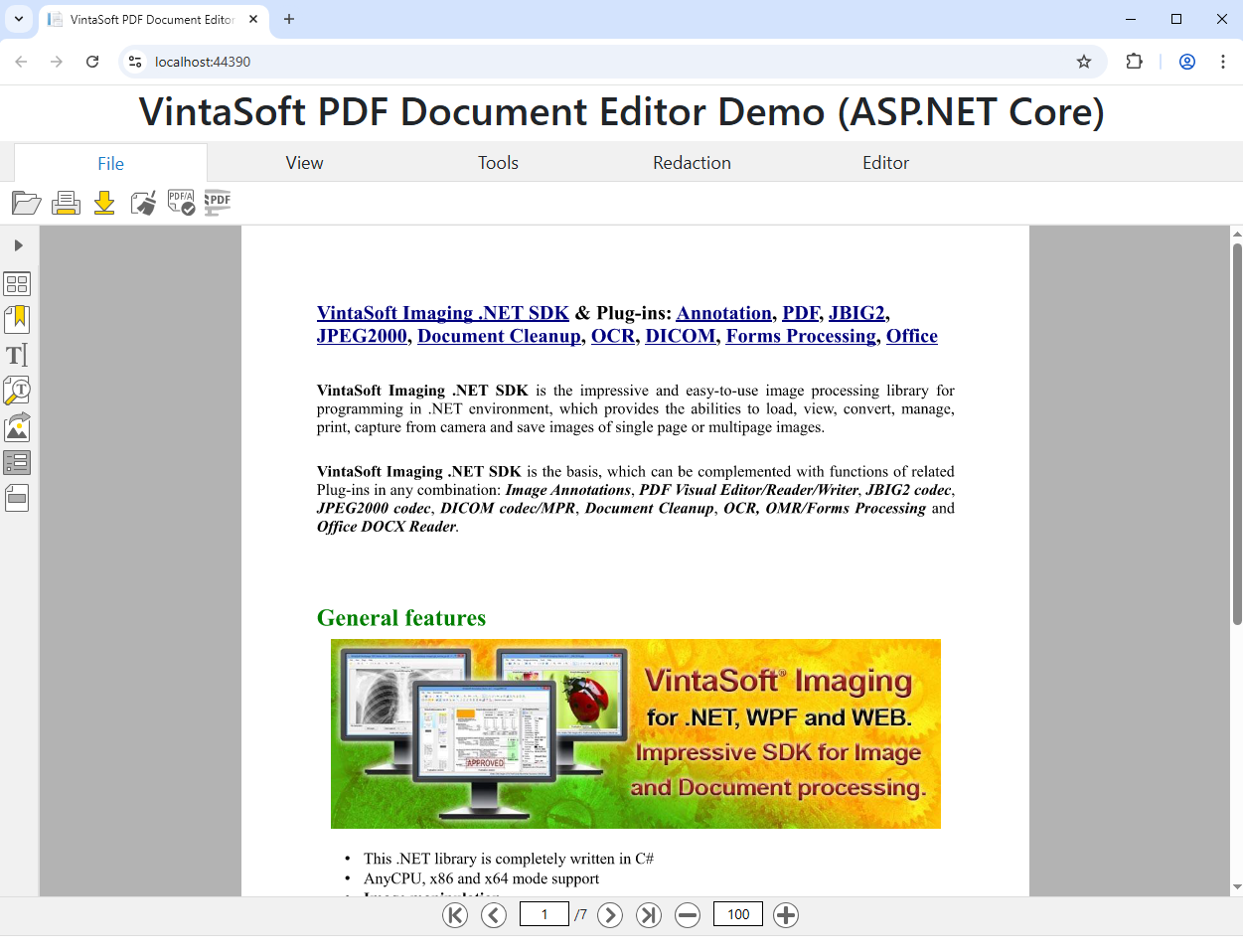Open the bookmarks panel
The image size is (1243, 952).
(17, 319)
